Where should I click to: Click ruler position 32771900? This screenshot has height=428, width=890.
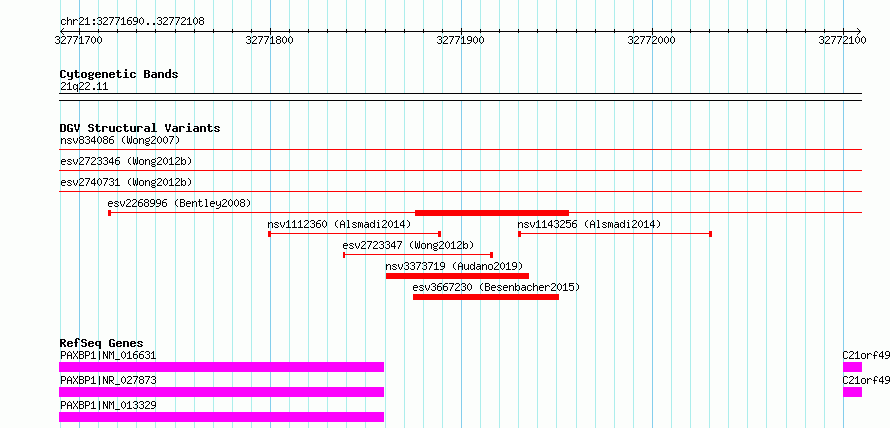click(461, 40)
